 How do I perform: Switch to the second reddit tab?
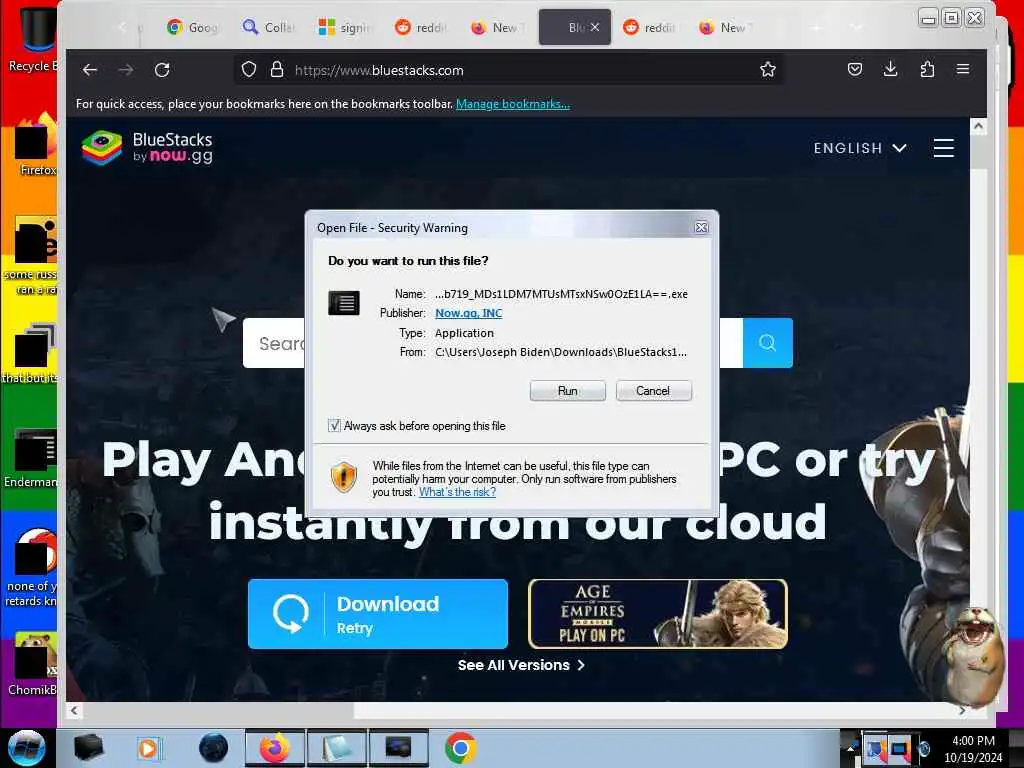coord(648,27)
